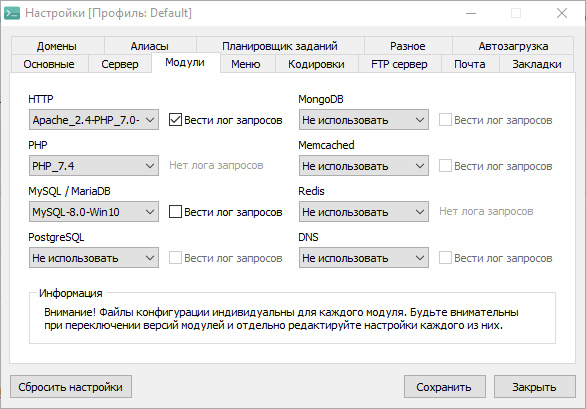Open the MongoDB module dropdown
The height and width of the screenshot is (409, 586).
pos(364,120)
